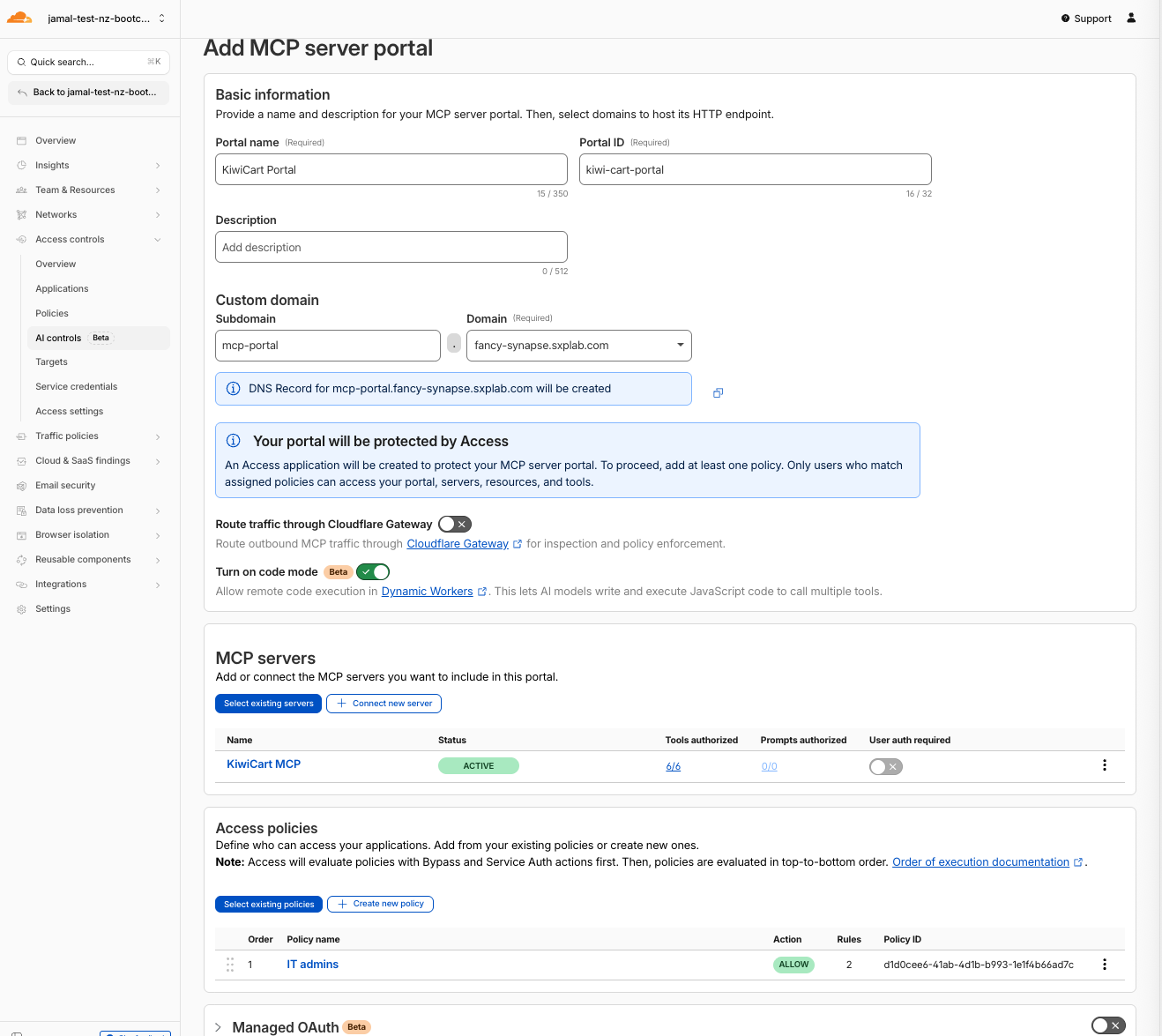Click the Access controls icon
1162x1036 pixels.
click(22, 240)
